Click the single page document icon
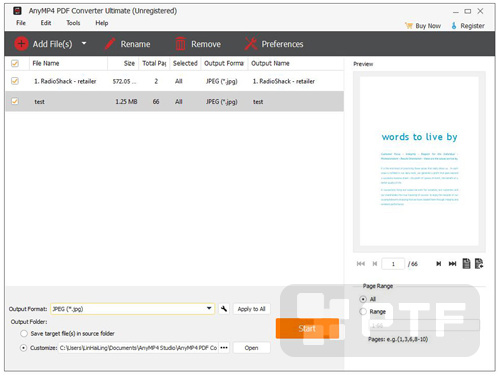Image resolution: width=500 pixels, height=377 pixels. 466,264
